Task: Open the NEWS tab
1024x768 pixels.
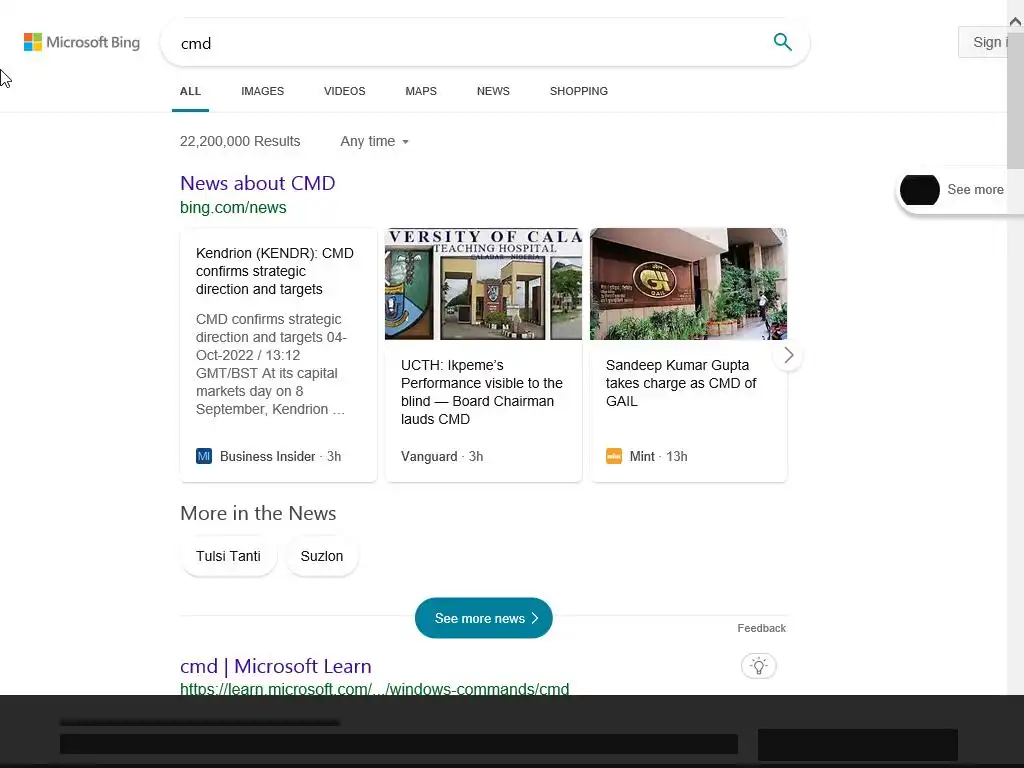Action: [x=493, y=91]
